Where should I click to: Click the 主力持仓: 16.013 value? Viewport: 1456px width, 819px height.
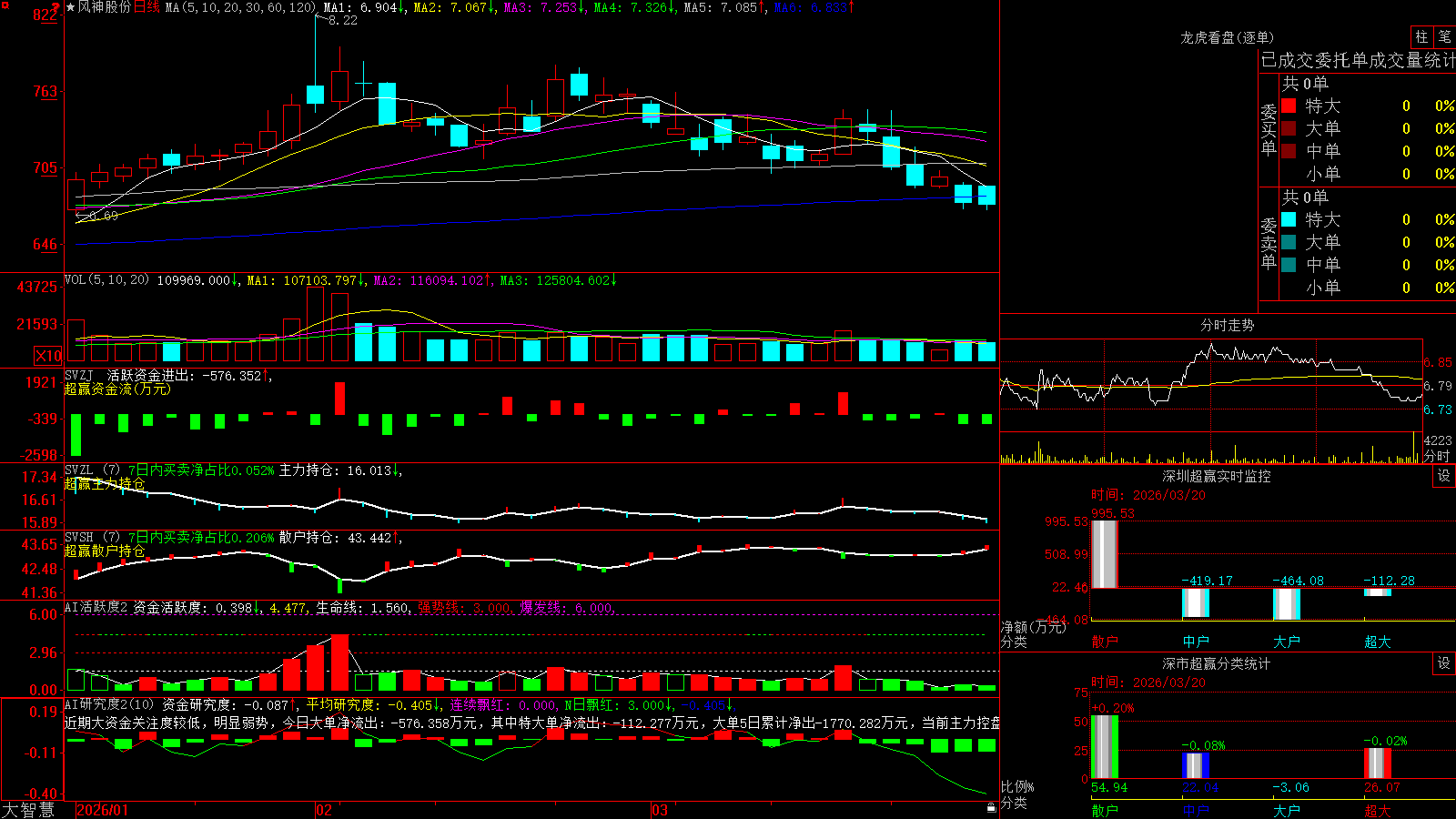pyautogui.click(x=340, y=470)
